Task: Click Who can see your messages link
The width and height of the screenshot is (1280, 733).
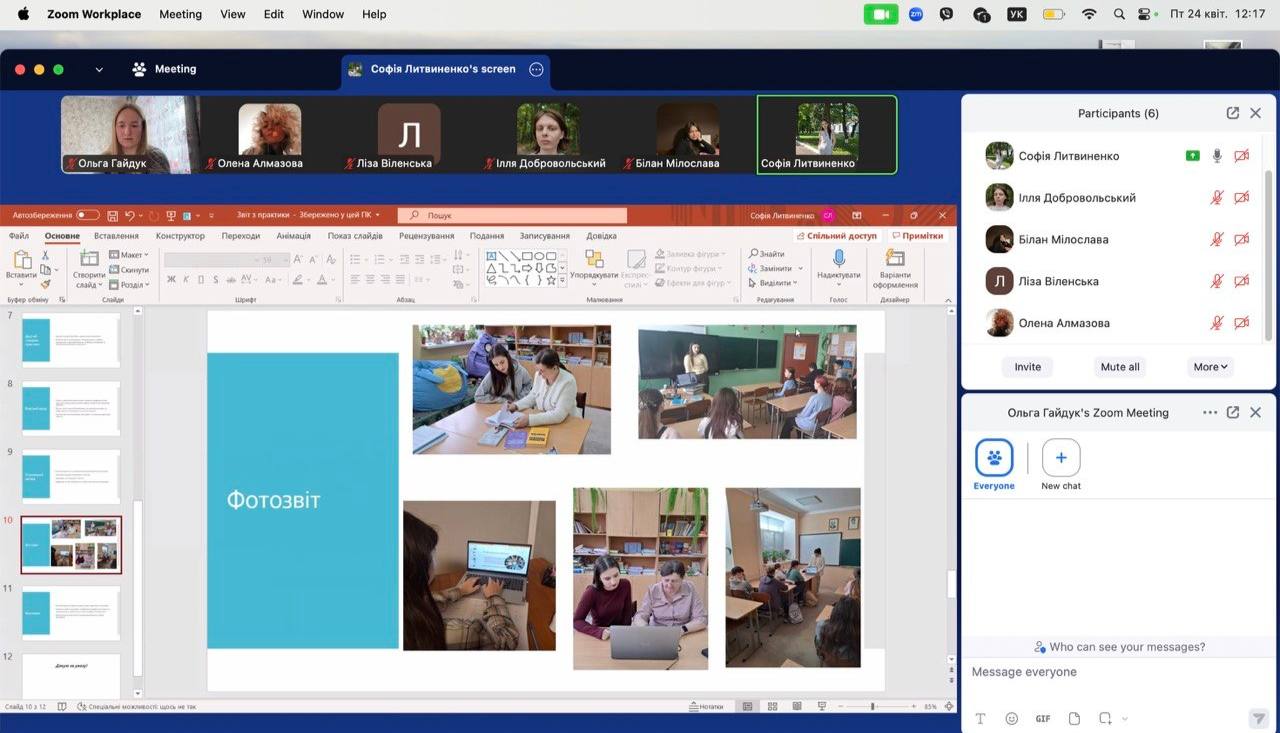Action: pos(1119,647)
